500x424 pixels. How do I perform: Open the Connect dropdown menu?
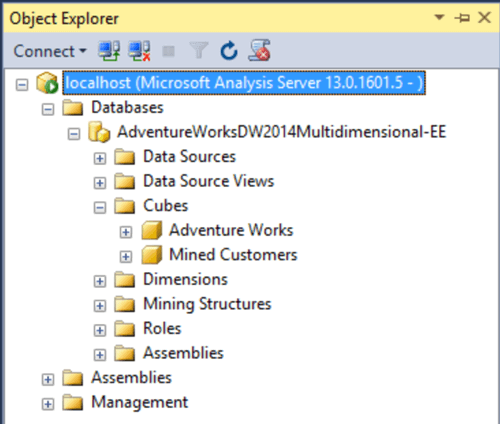[x=50, y=51]
